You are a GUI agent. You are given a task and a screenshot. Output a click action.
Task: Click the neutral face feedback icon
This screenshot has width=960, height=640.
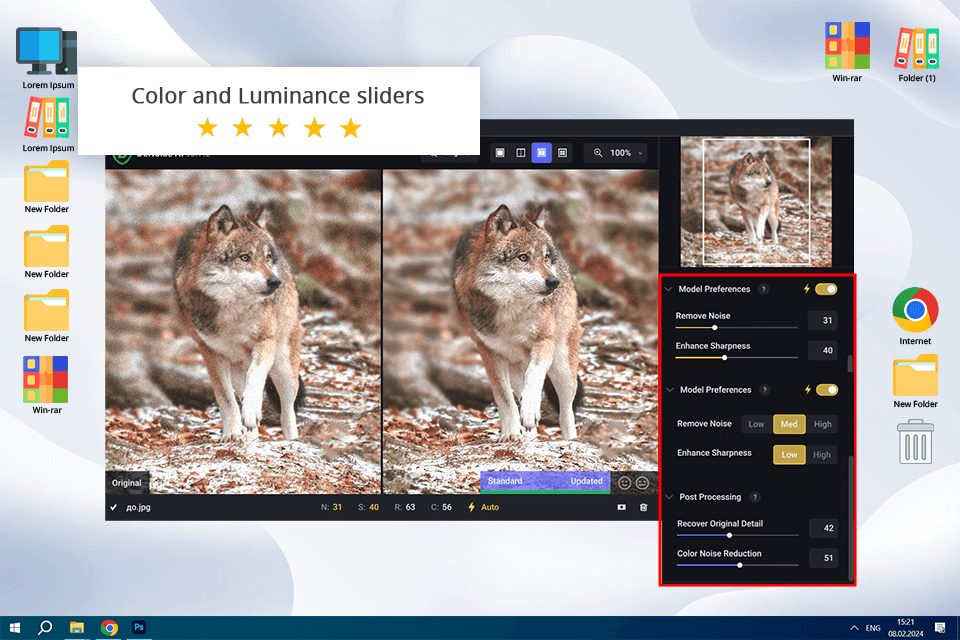[x=642, y=483]
